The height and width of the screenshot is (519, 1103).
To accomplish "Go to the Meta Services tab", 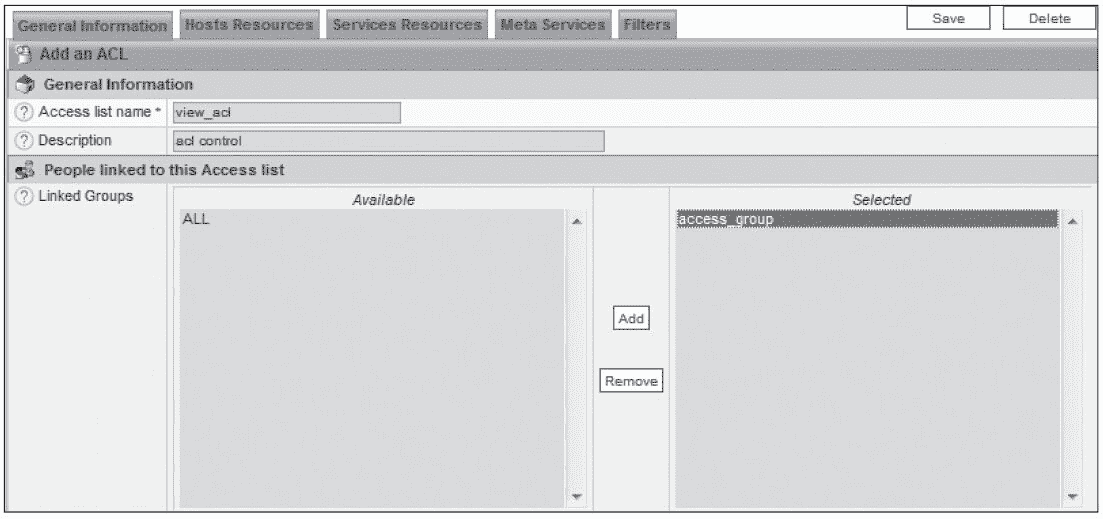I will pos(552,24).
